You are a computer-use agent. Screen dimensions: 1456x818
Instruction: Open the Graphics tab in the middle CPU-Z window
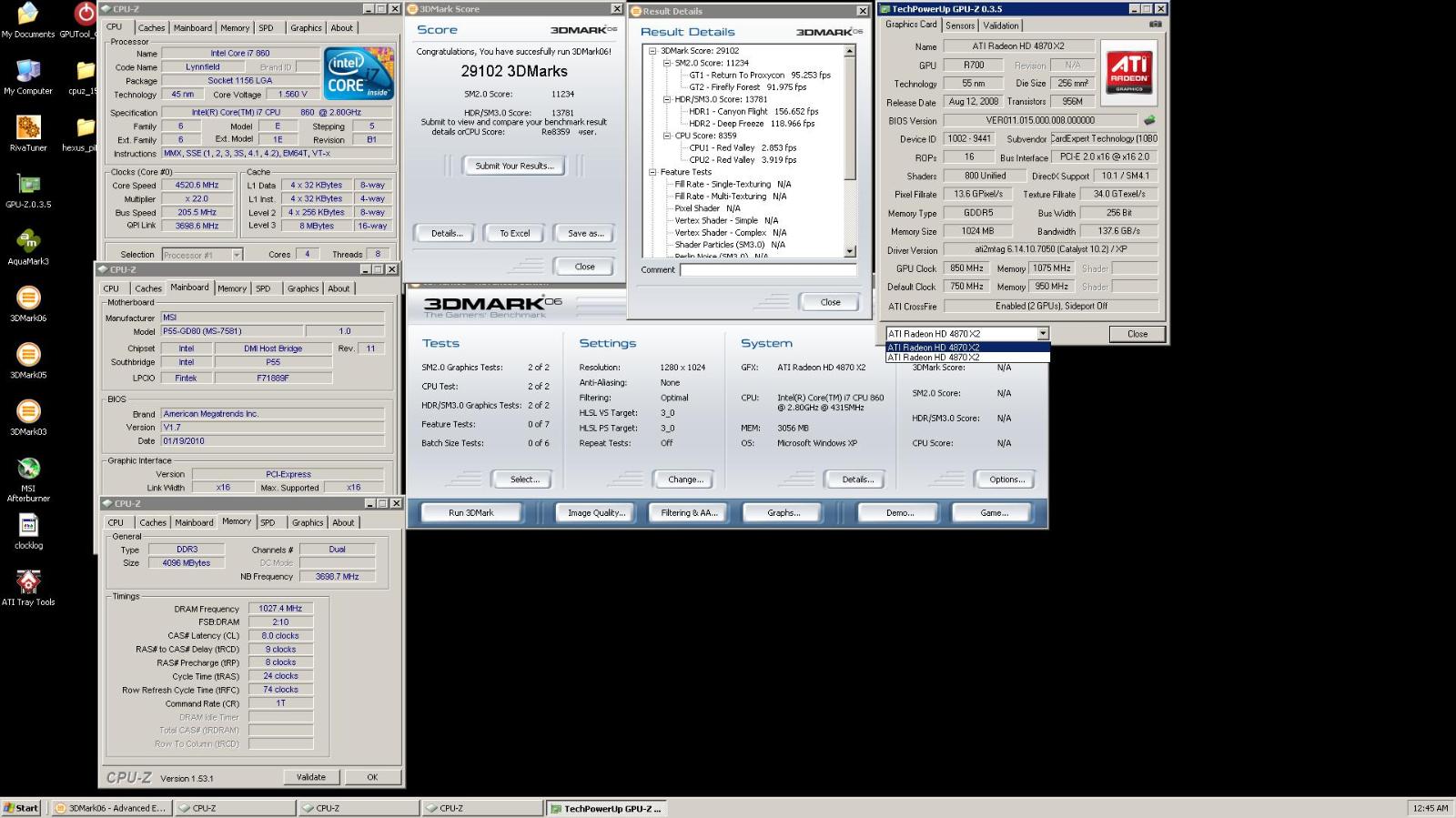(x=303, y=288)
